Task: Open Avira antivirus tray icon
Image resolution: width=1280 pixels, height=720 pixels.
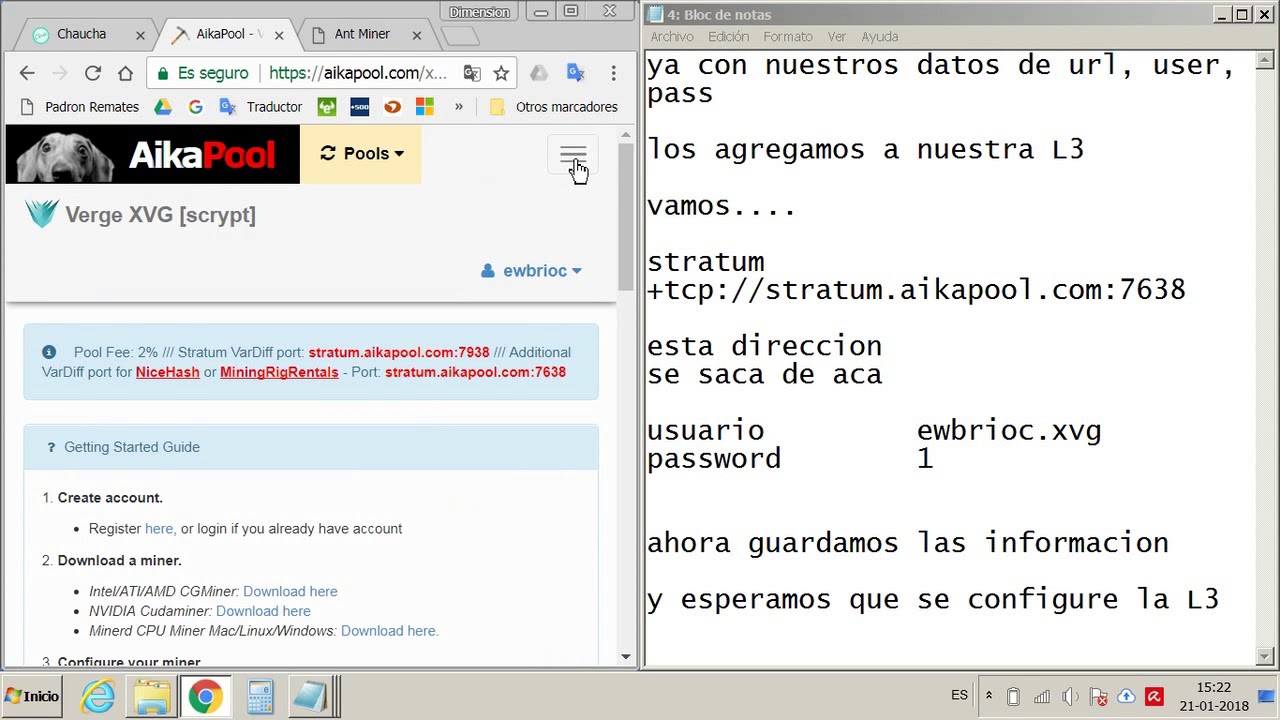Action: tap(1154, 696)
